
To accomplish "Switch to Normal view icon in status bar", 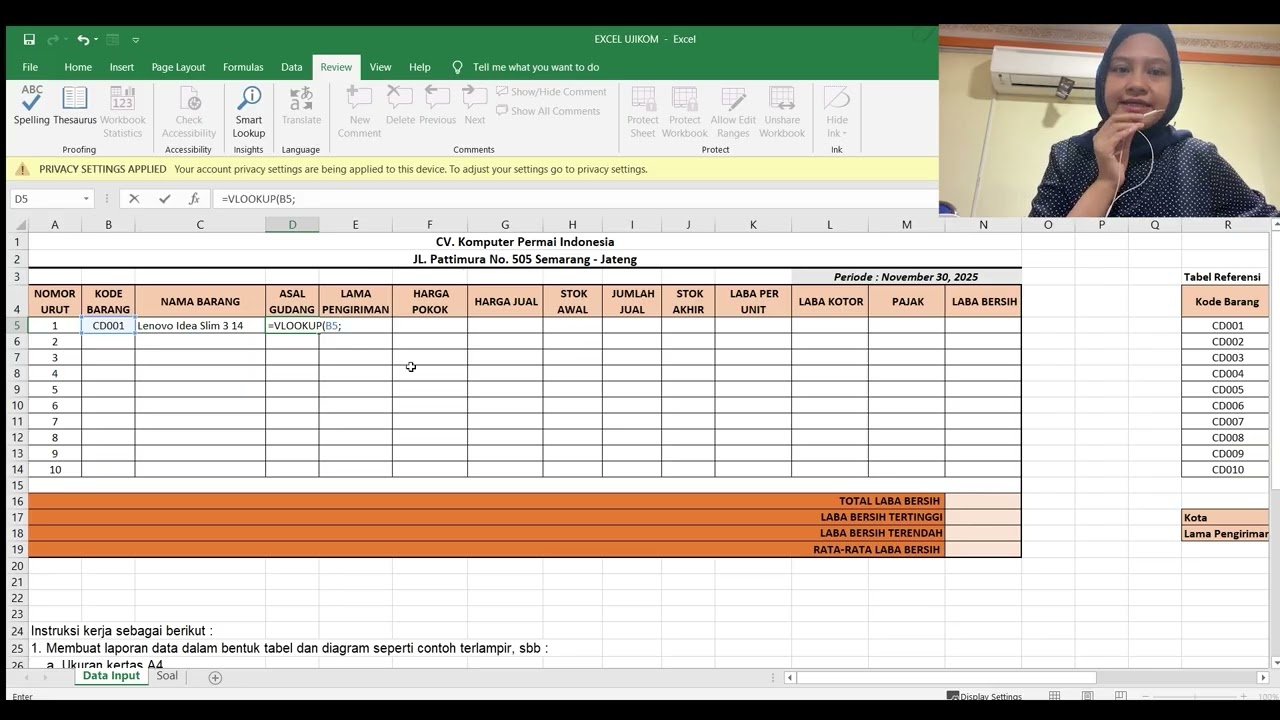I will click(x=1055, y=696).
